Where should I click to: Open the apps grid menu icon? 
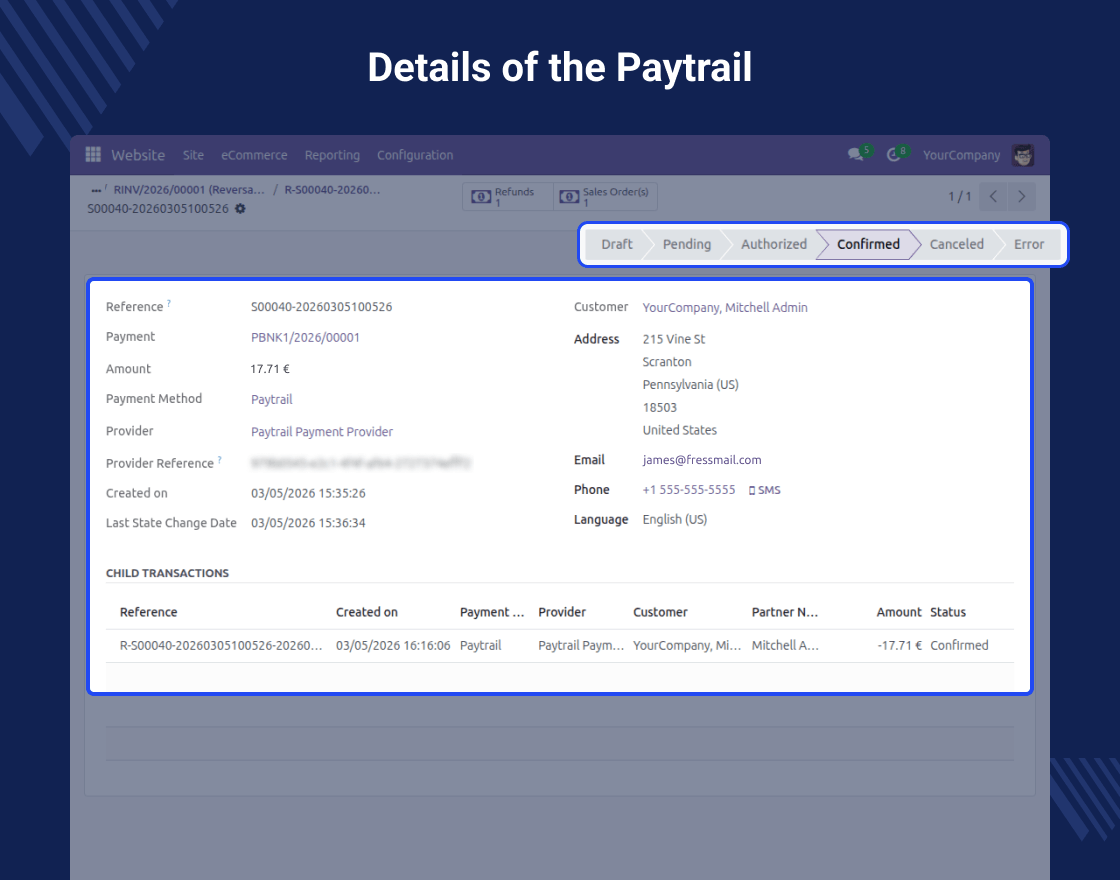click(93, 155)
